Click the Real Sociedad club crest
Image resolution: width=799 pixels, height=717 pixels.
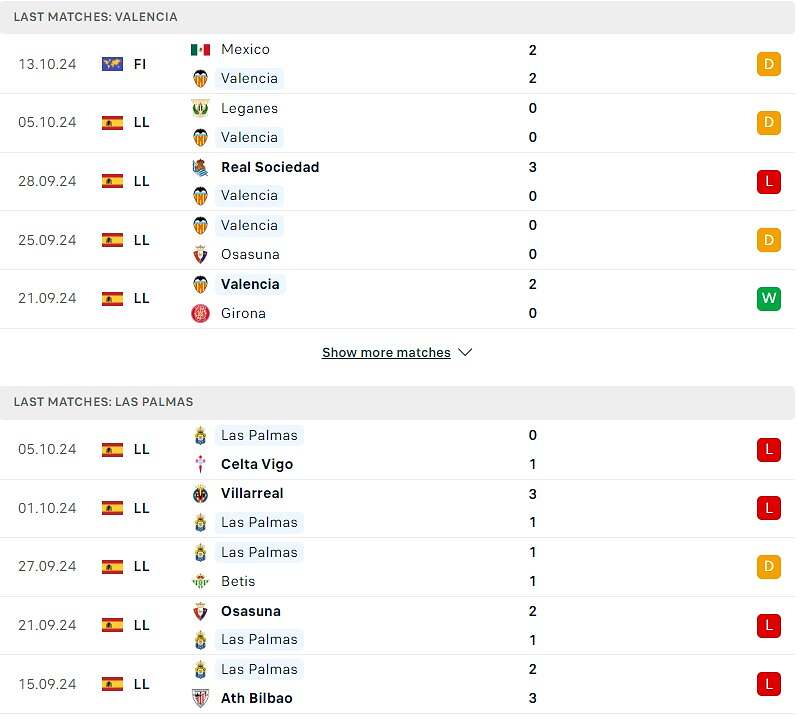tap(200, 167)
